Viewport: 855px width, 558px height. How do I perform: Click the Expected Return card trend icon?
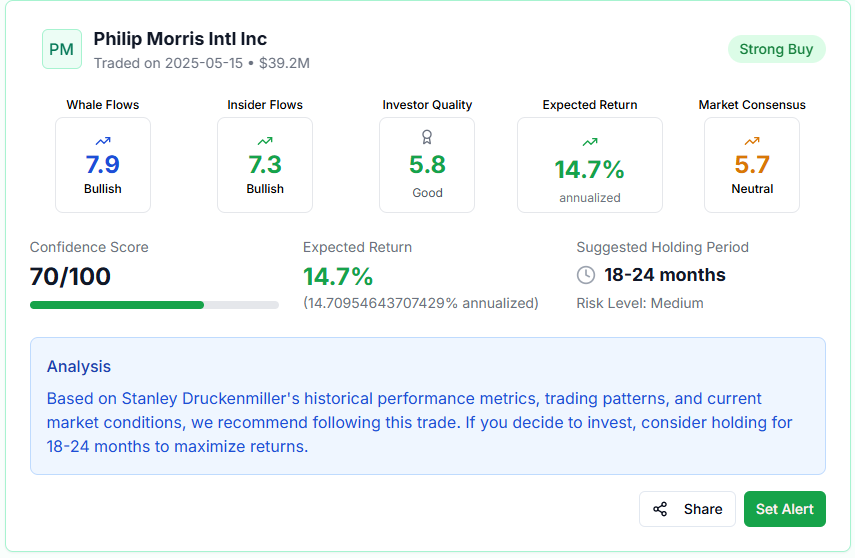[589, 142]
